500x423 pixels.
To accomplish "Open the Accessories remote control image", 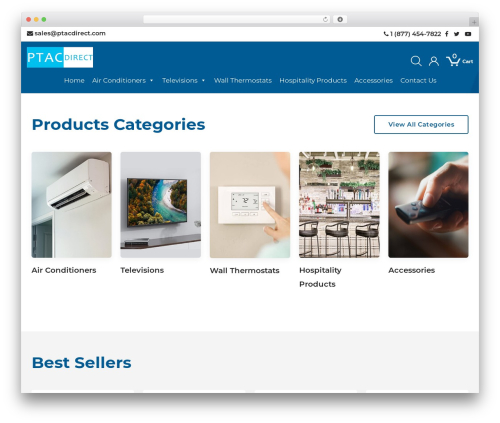I will click(x=428, y=205).
